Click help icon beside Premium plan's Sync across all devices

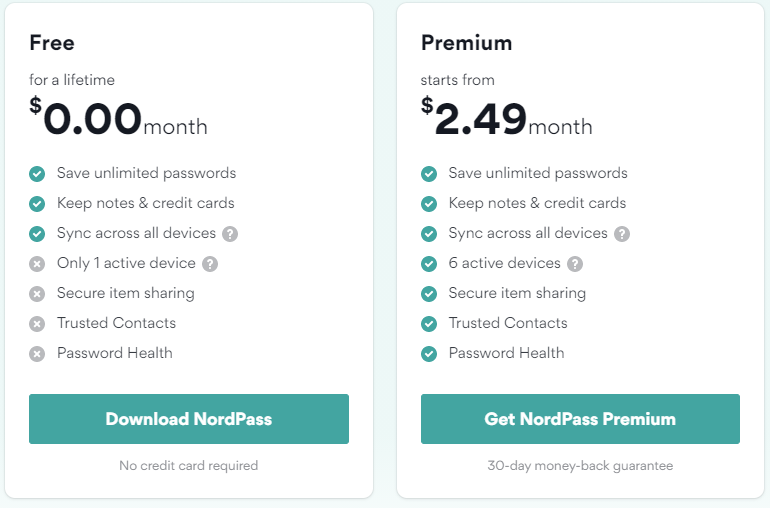pyautogui.click(x=622, y=234)
